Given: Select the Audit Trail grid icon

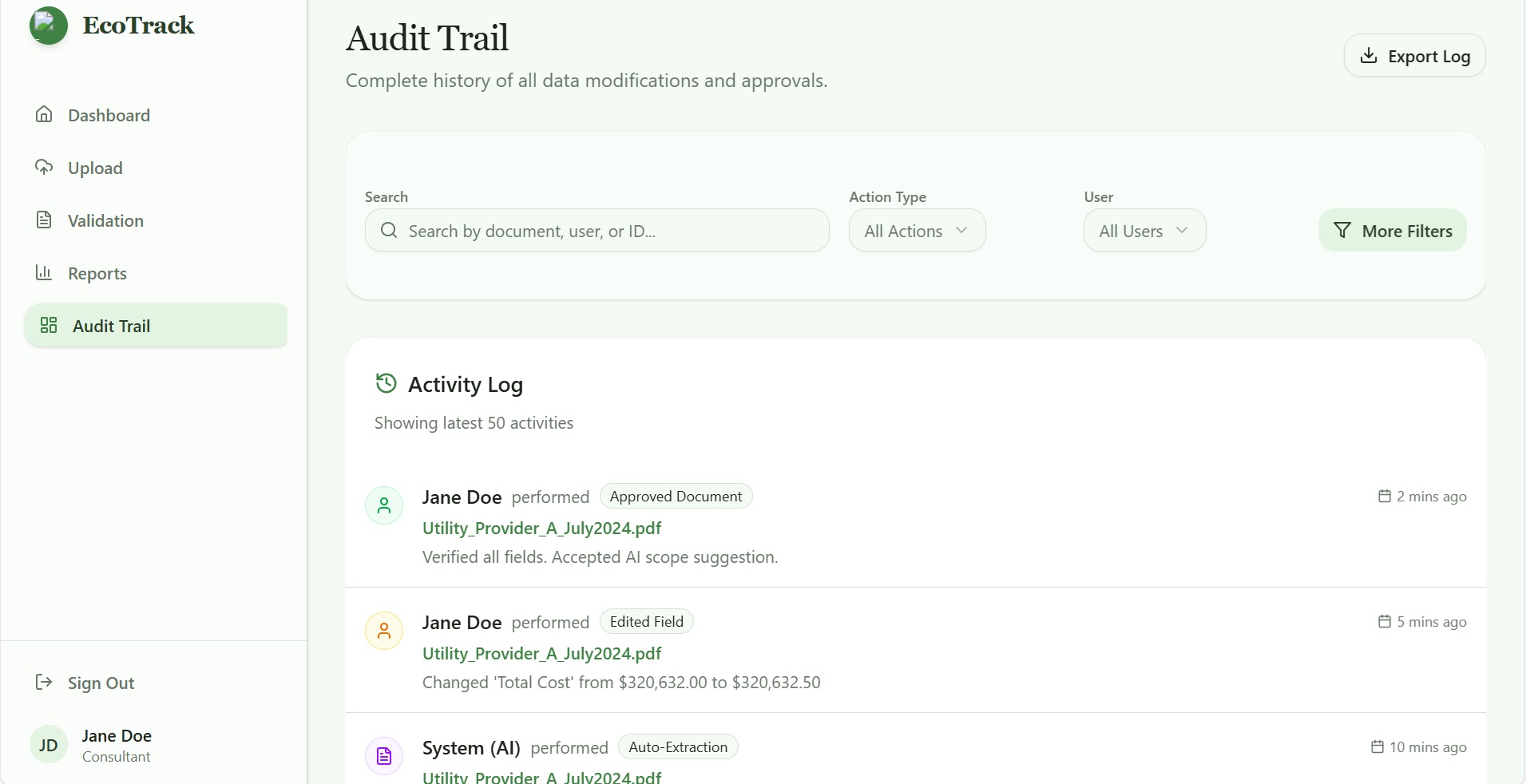Looking at the screenshot, I should (48, 325).
